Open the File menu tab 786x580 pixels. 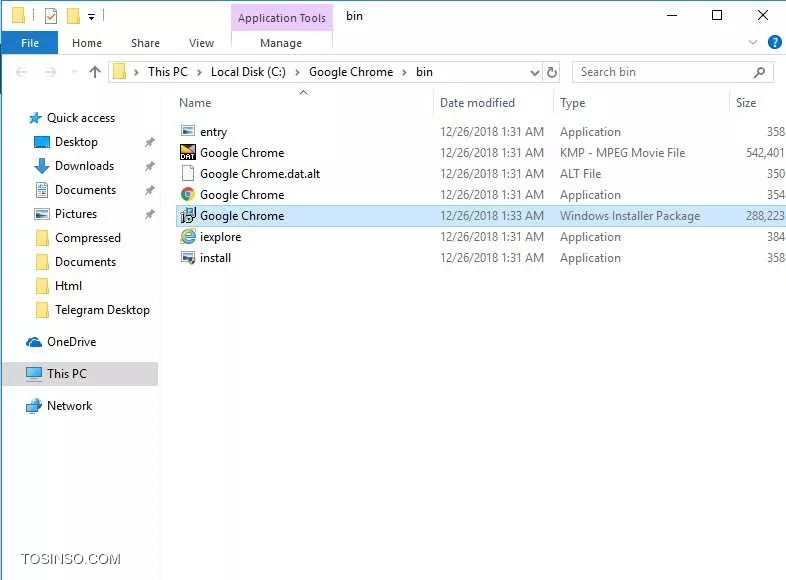[30, 43]
